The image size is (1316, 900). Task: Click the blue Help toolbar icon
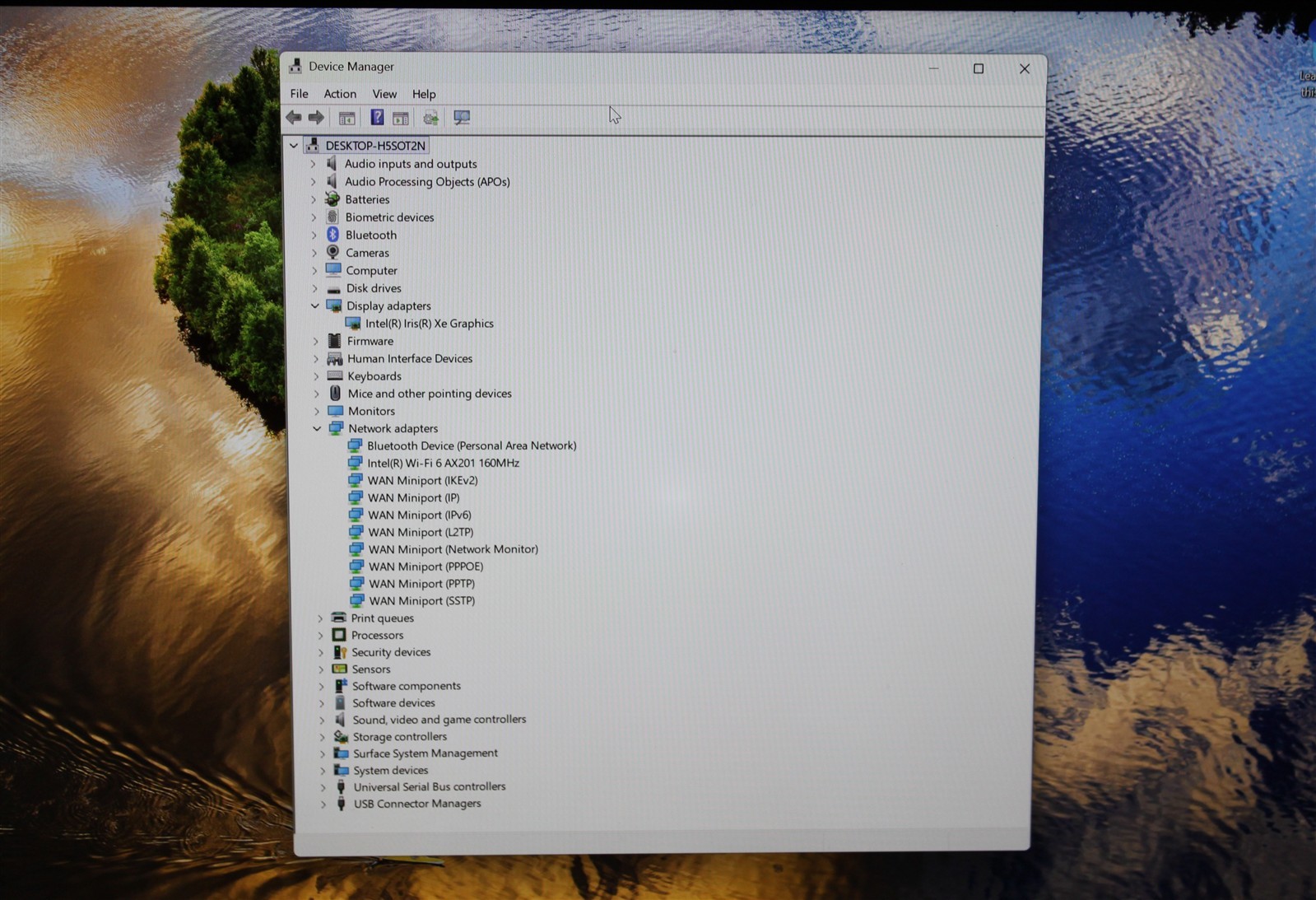click(377, 118)
